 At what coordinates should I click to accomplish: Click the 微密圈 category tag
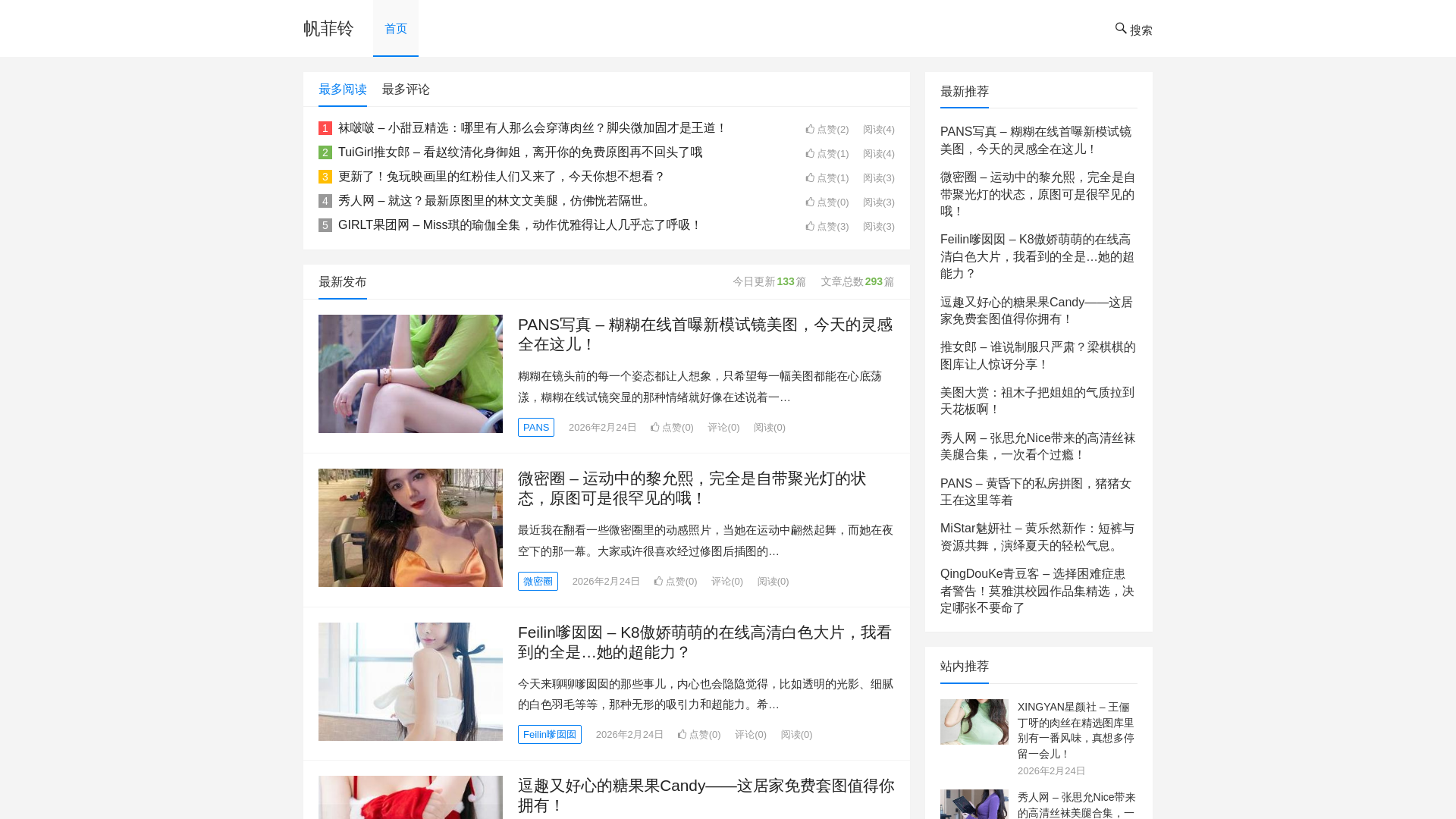[538, 582]
